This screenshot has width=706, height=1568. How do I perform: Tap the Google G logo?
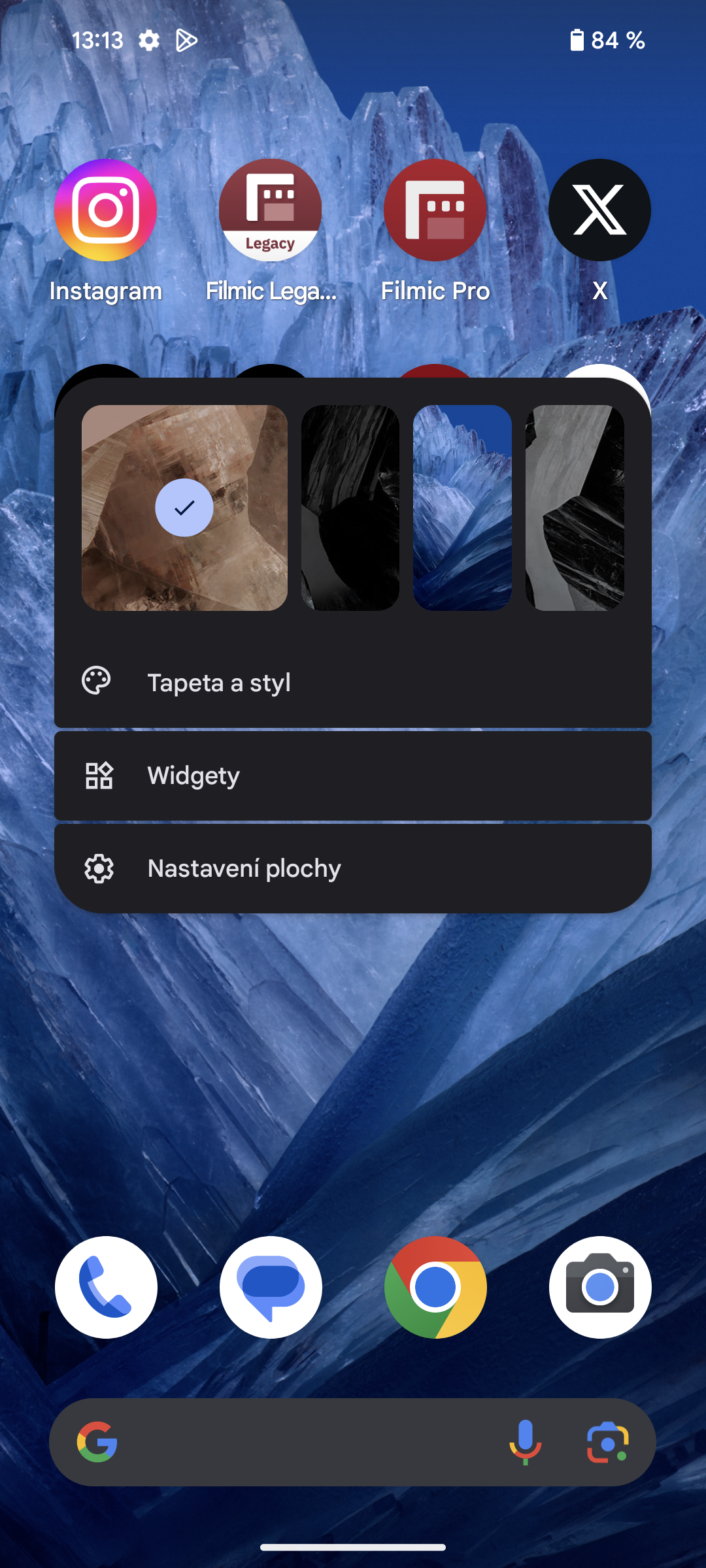coord(97,1442)
